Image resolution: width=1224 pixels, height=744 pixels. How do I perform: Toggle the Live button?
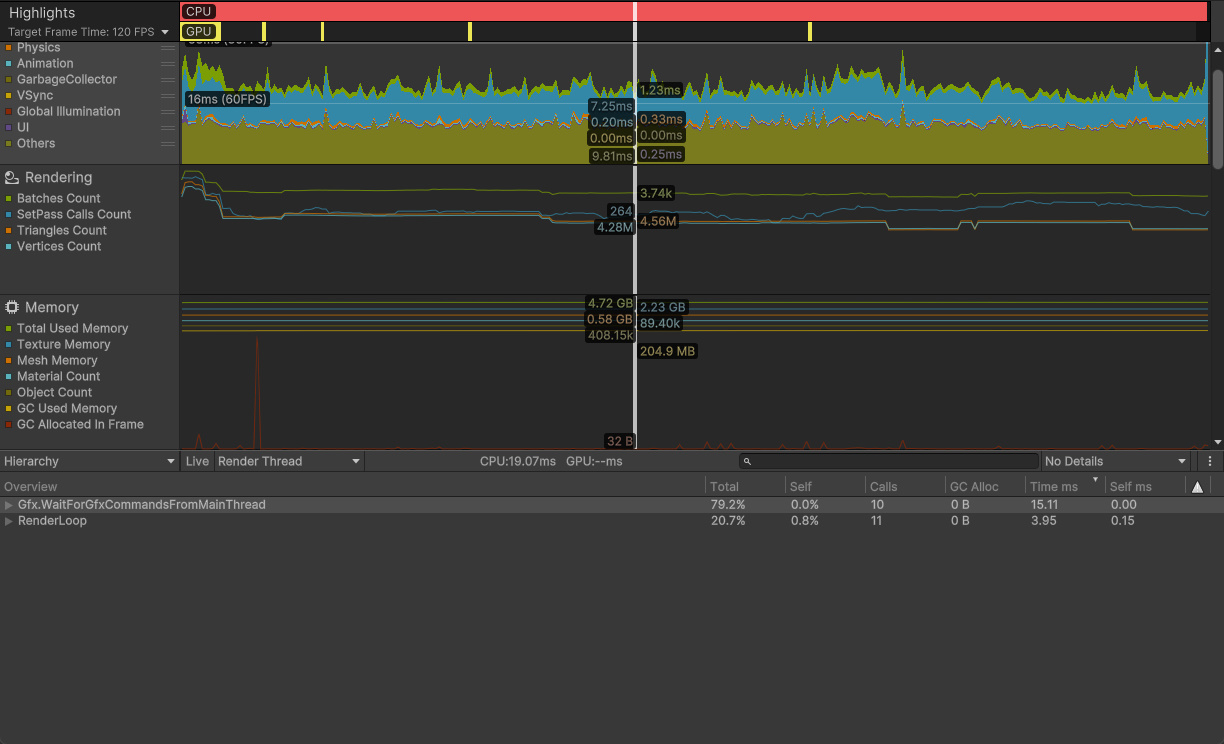pos(197,461)
